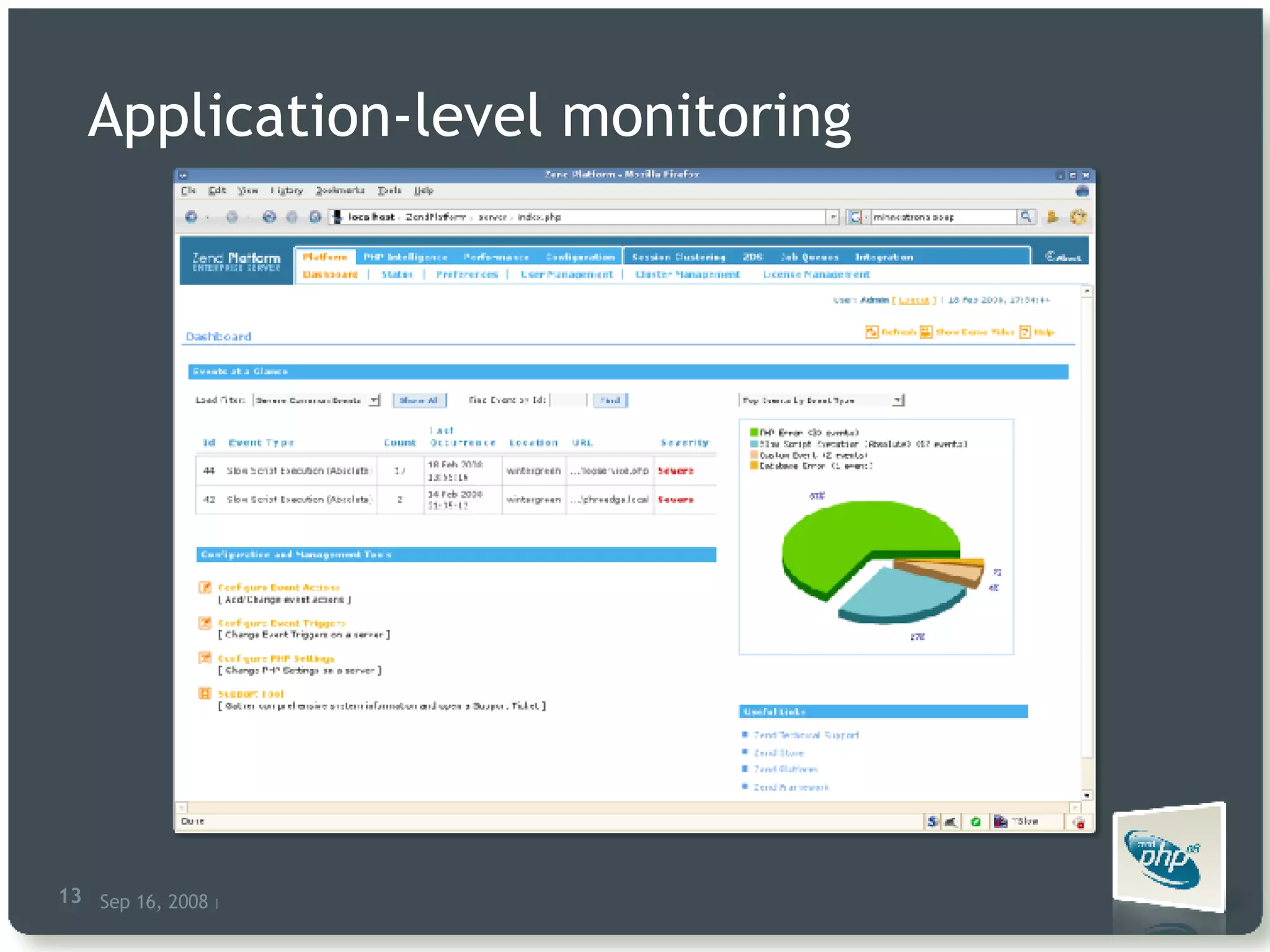
Task: Click the search engine Google icon
Action: coord(855,217)
